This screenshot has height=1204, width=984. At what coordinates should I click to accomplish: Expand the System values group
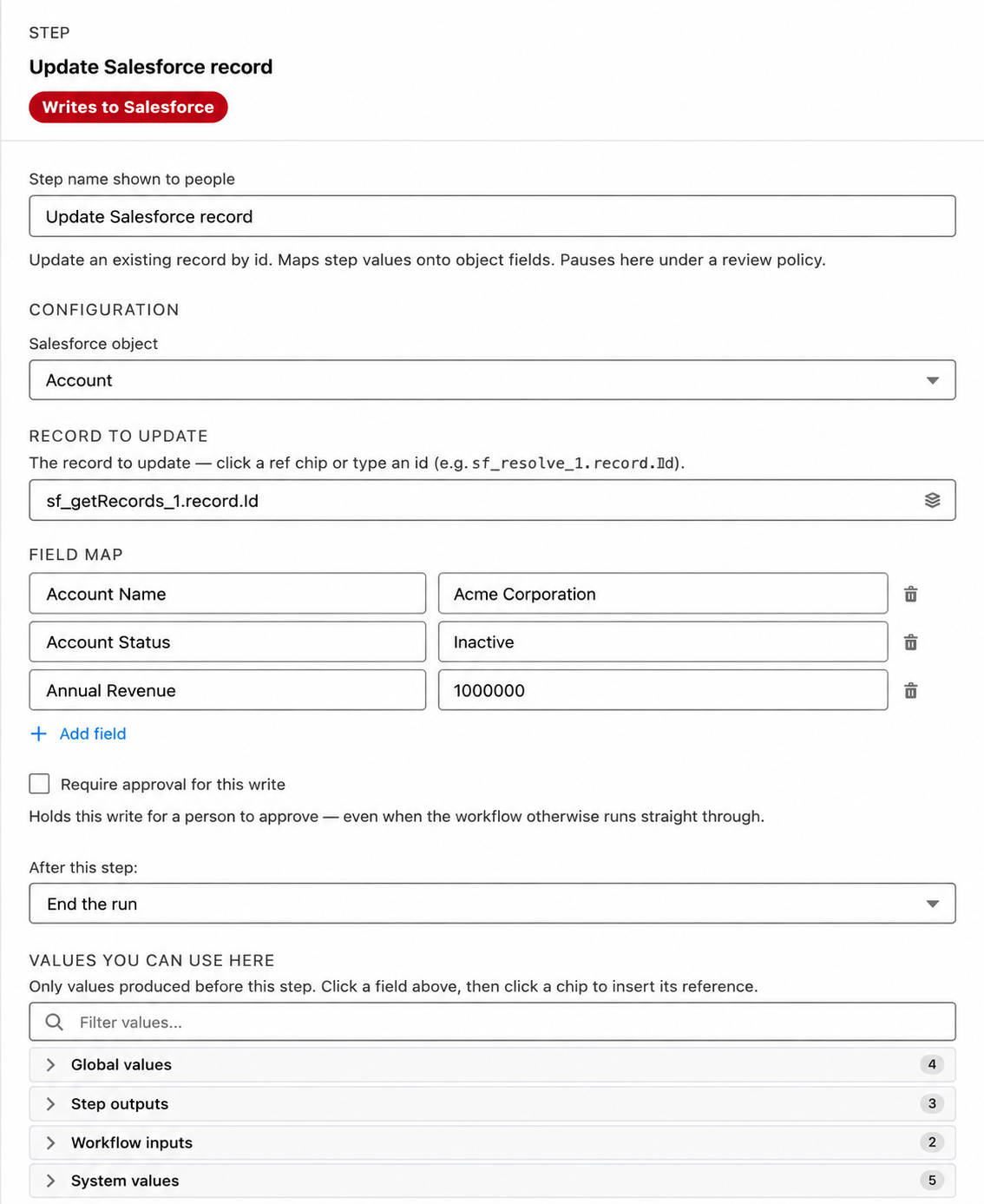coord(492,1181)
